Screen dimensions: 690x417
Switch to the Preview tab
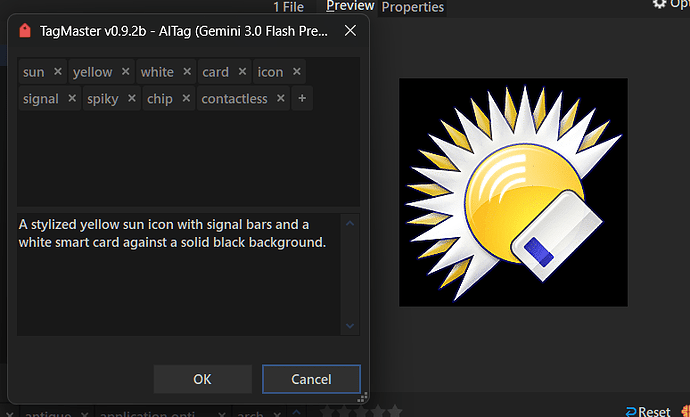(x=350, y=6)
